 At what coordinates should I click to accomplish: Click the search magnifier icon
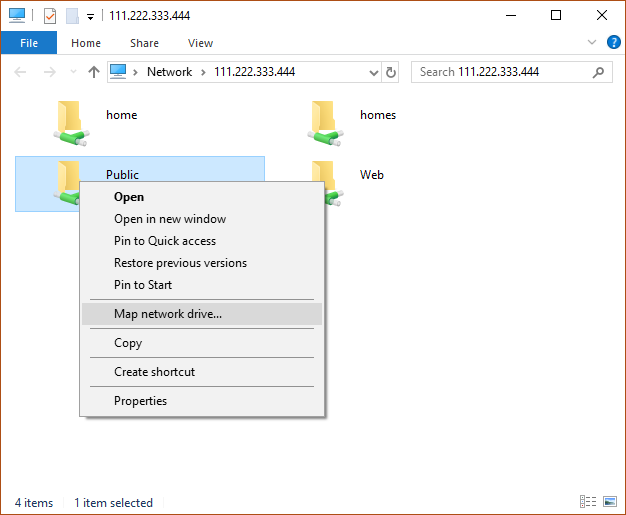(x=598, y=72)
